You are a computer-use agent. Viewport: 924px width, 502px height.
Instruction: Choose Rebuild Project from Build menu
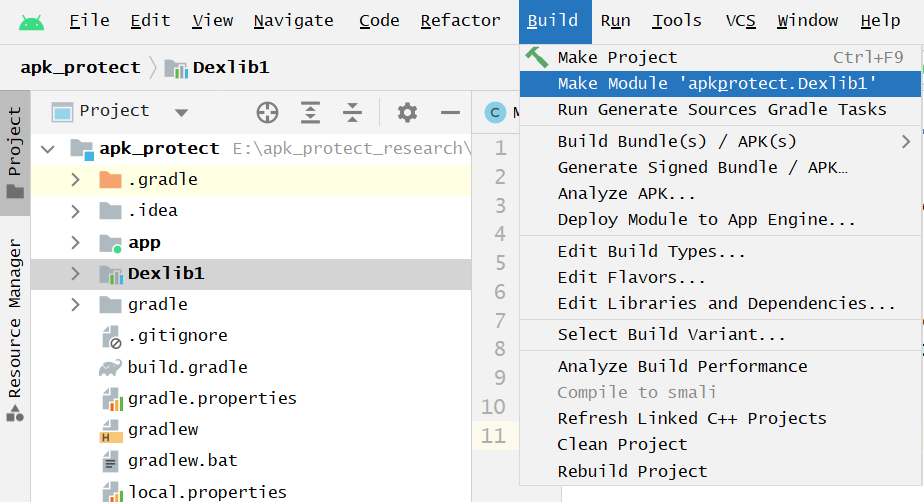(x=632, y=470)
